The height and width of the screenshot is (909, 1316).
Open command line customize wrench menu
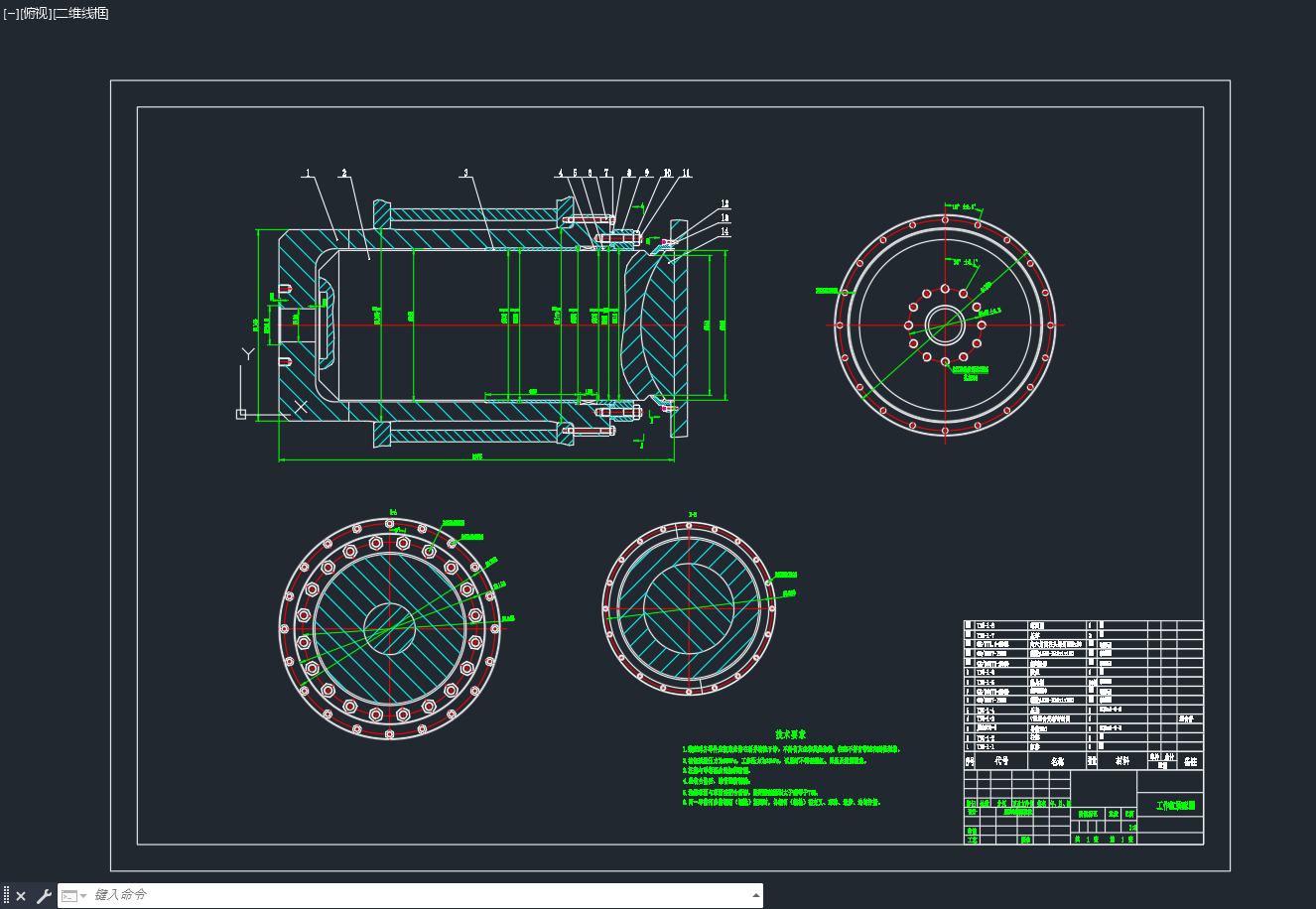pos(44,896)
